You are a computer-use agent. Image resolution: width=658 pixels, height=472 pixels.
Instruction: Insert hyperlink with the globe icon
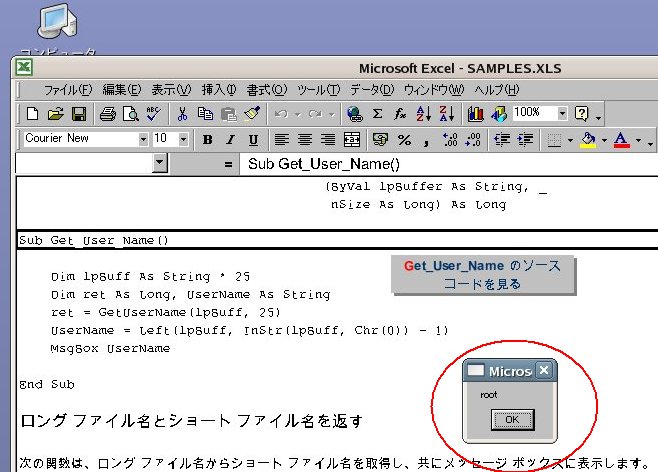click(x=355, y=114)
